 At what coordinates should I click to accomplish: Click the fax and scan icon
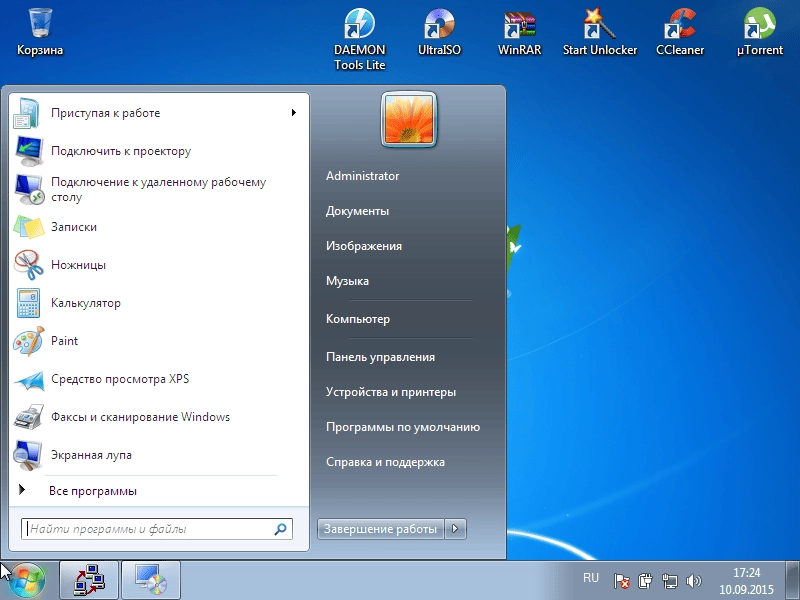point(29,417)
